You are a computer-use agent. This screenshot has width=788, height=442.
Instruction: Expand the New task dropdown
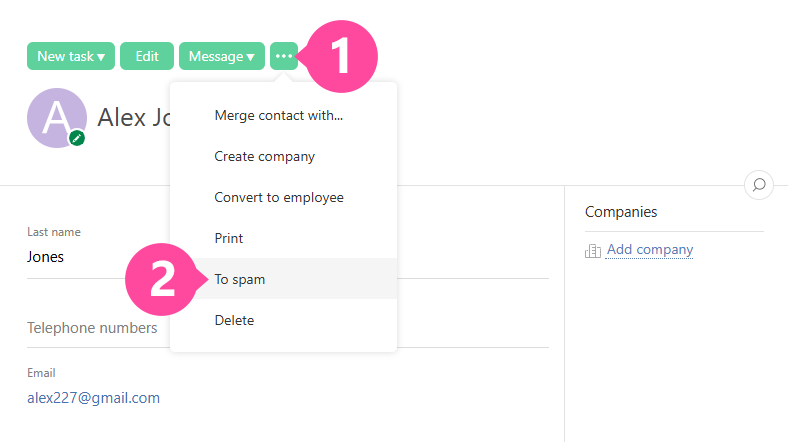click(71, 56)
